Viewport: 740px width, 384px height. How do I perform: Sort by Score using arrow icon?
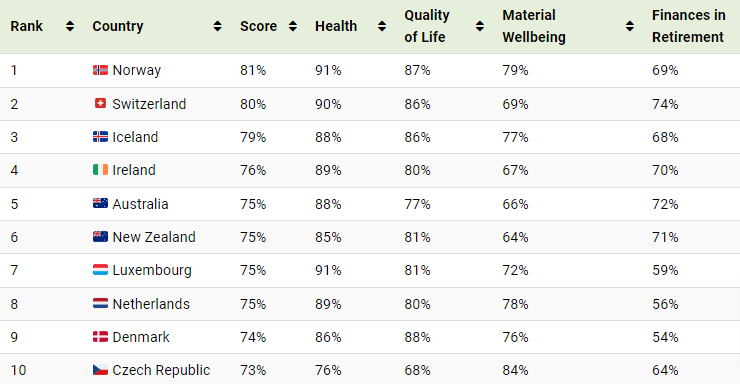tap(293, 26)
